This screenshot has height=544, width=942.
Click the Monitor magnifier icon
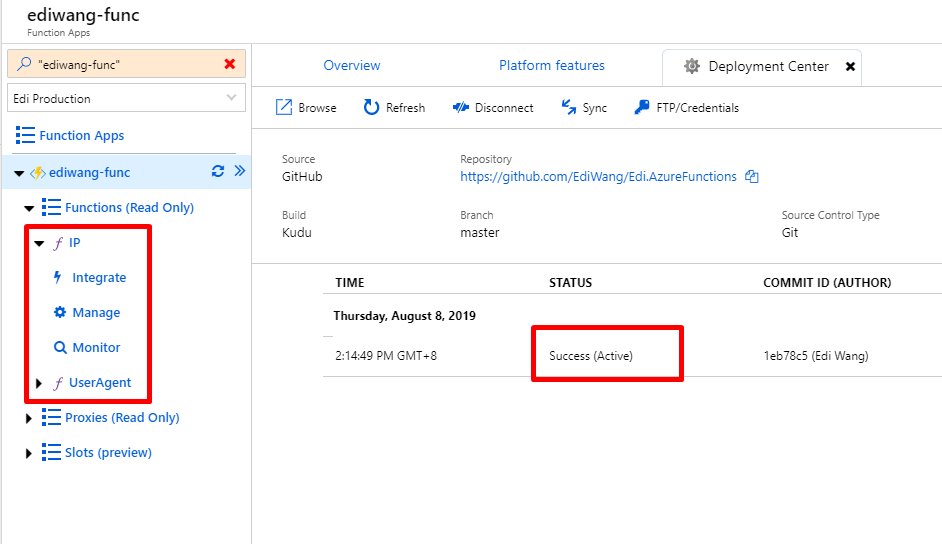click(x=60, y=348)
